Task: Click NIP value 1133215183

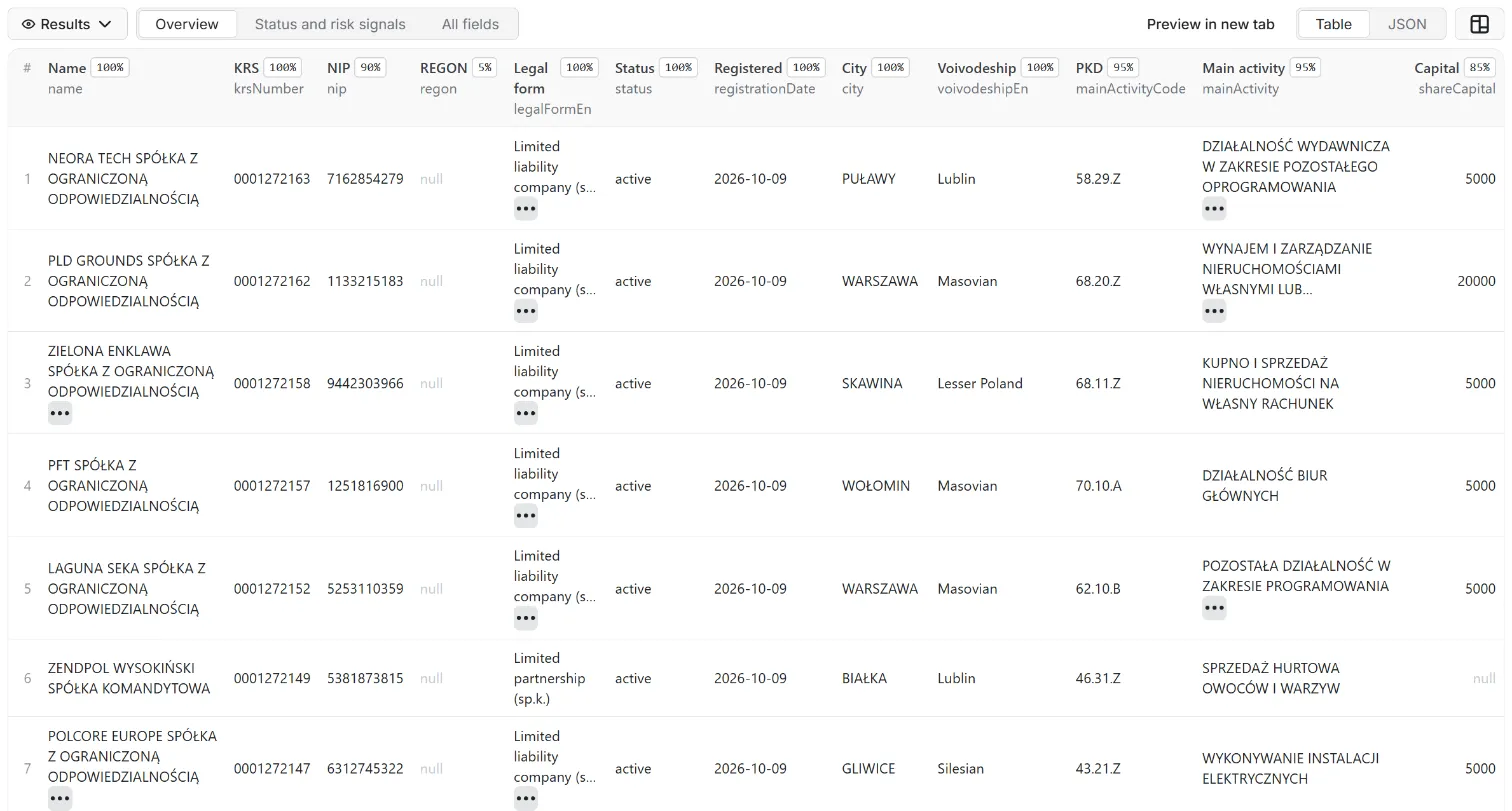Action: tap(365, 281)
